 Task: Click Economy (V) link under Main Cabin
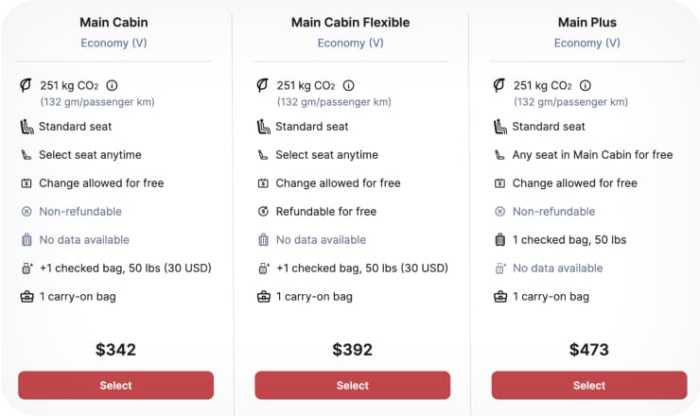click(x=115, y=43)
